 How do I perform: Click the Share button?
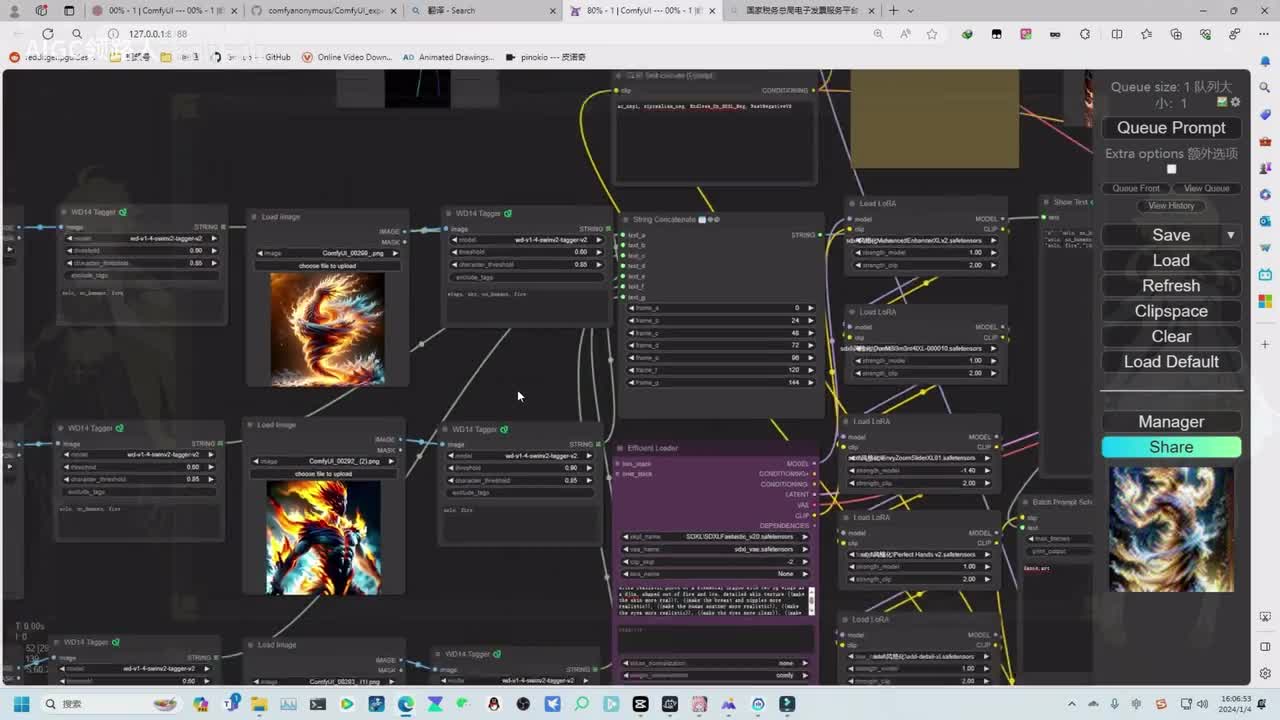coord(1171,447)
